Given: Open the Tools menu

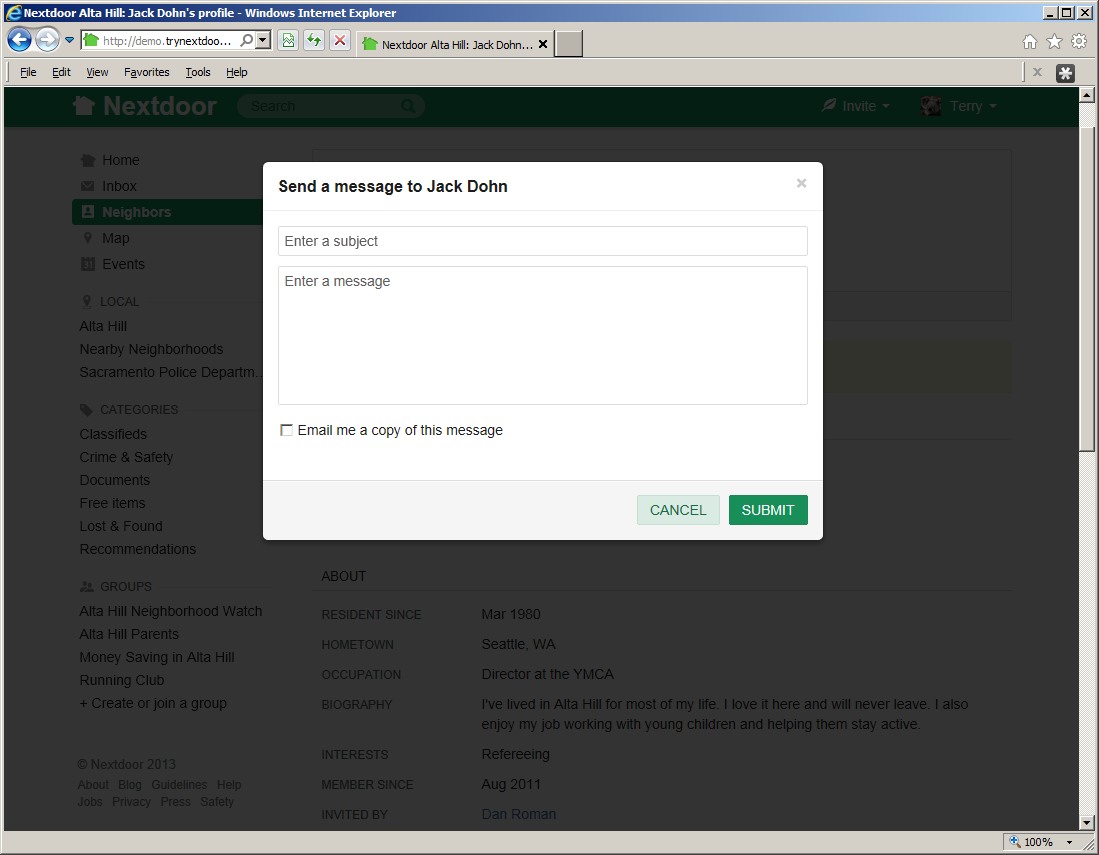Looking at the screenshot, I should pyautogui.click(x=198, y=72).
